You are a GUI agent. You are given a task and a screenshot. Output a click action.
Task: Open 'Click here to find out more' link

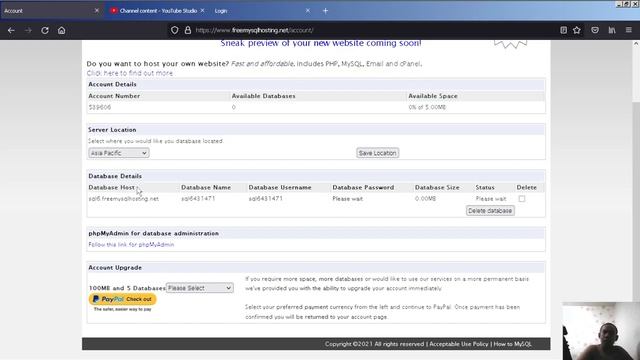tap(130, 73)
